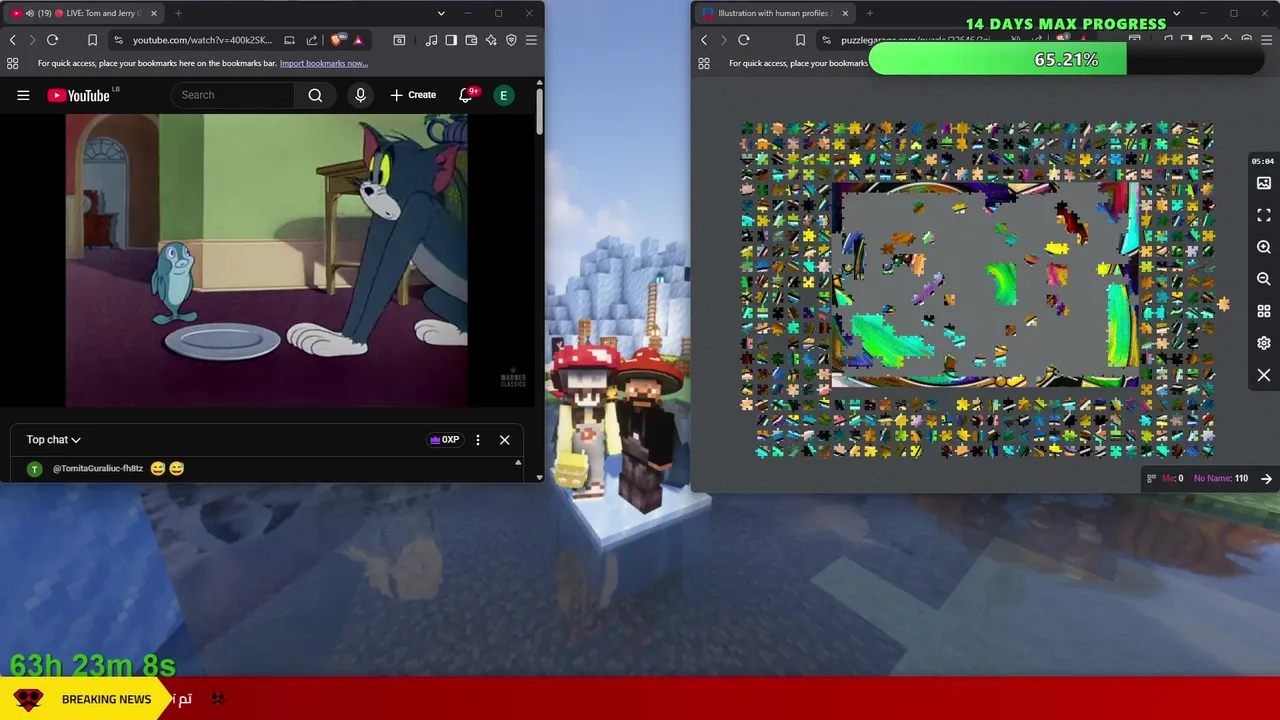Open the browser main menu in YouTube window
This screenshot has height=720, width=1280.
pyautogui.click(x=531, y=40)
